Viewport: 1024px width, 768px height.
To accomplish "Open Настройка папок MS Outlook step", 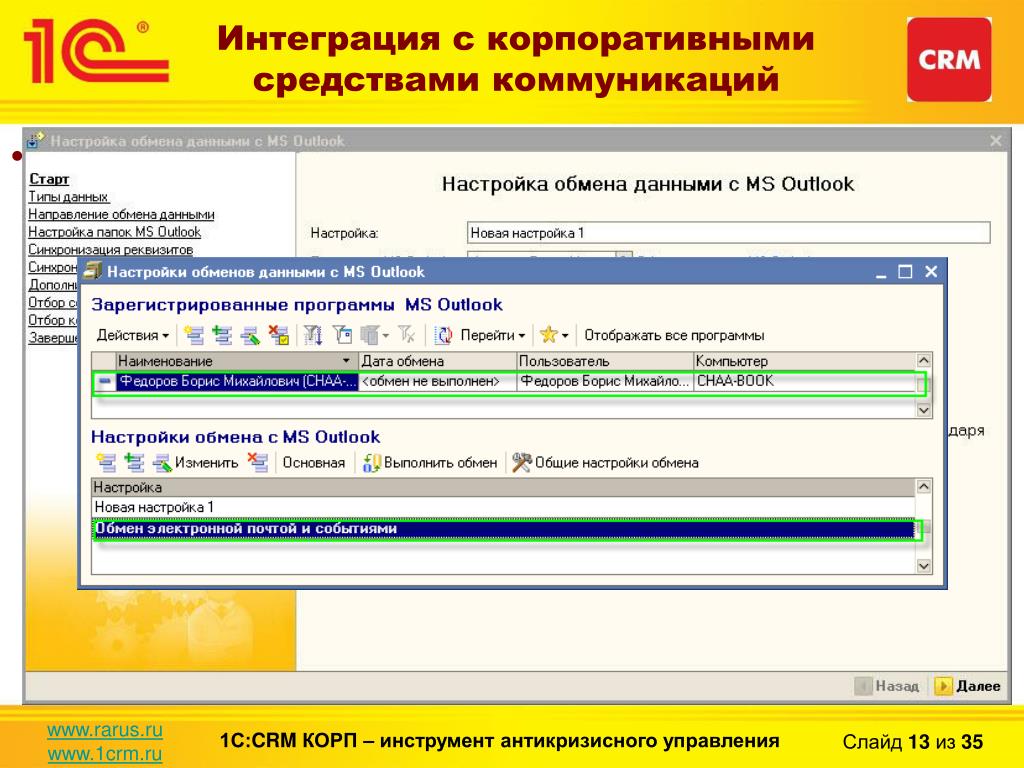I will tap(115, 232).
